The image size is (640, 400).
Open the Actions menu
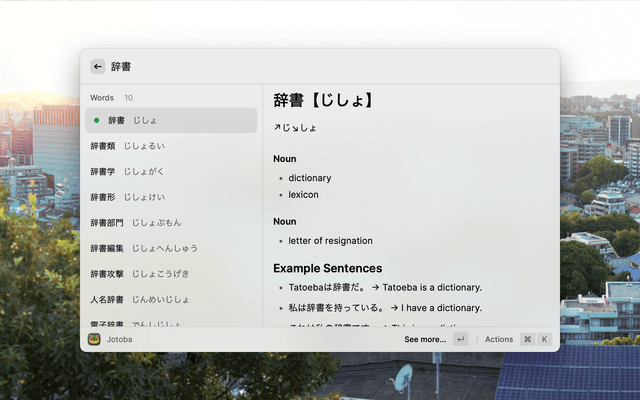click(498, 339)
